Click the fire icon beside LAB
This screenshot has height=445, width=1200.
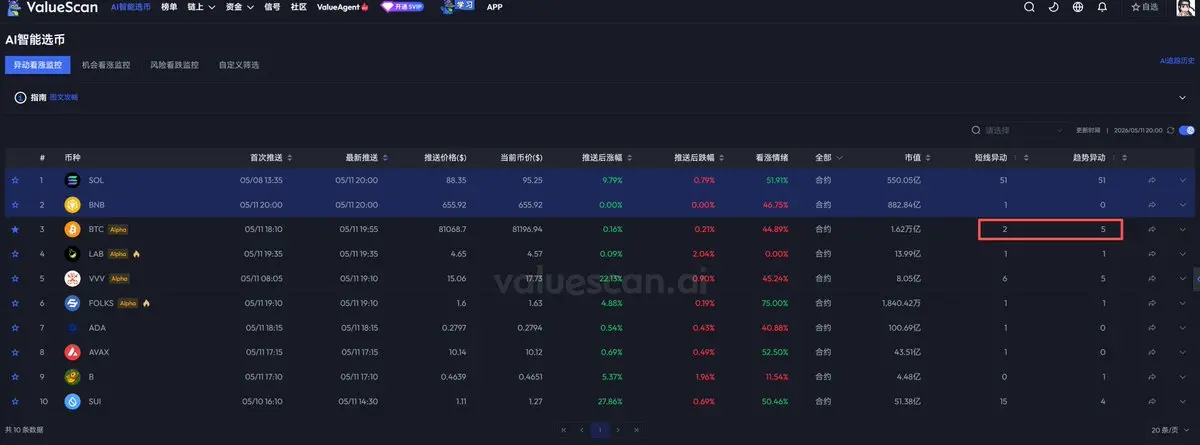tap(137, 254)
